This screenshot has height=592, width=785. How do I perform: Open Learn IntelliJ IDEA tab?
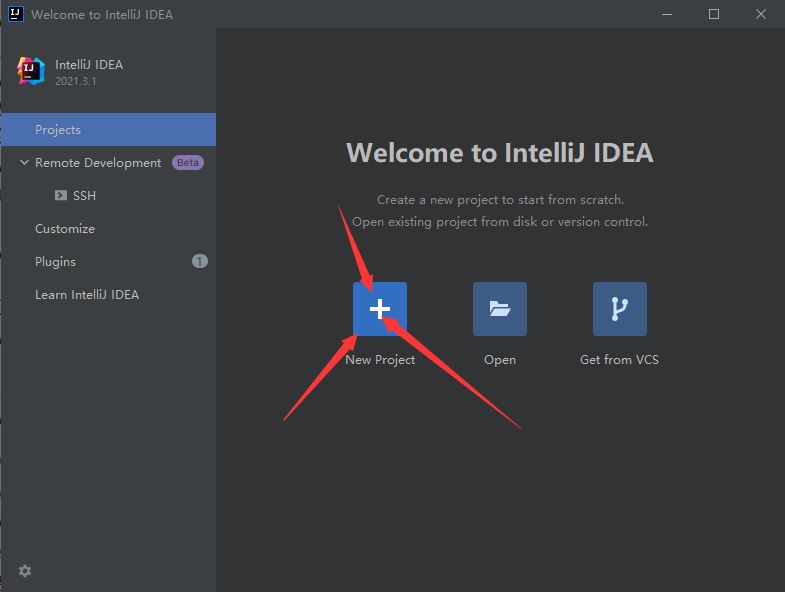coord(109,294)
